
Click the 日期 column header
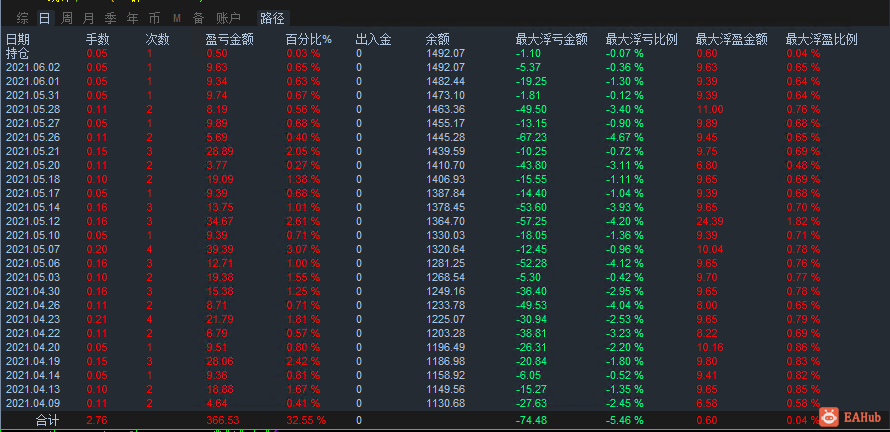18,39
